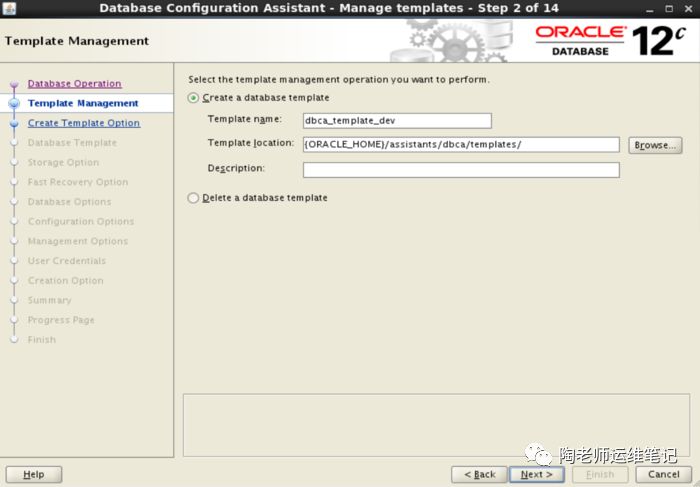Click the Creation Option step text
This screenshot has height=487, width=700.
65,280
